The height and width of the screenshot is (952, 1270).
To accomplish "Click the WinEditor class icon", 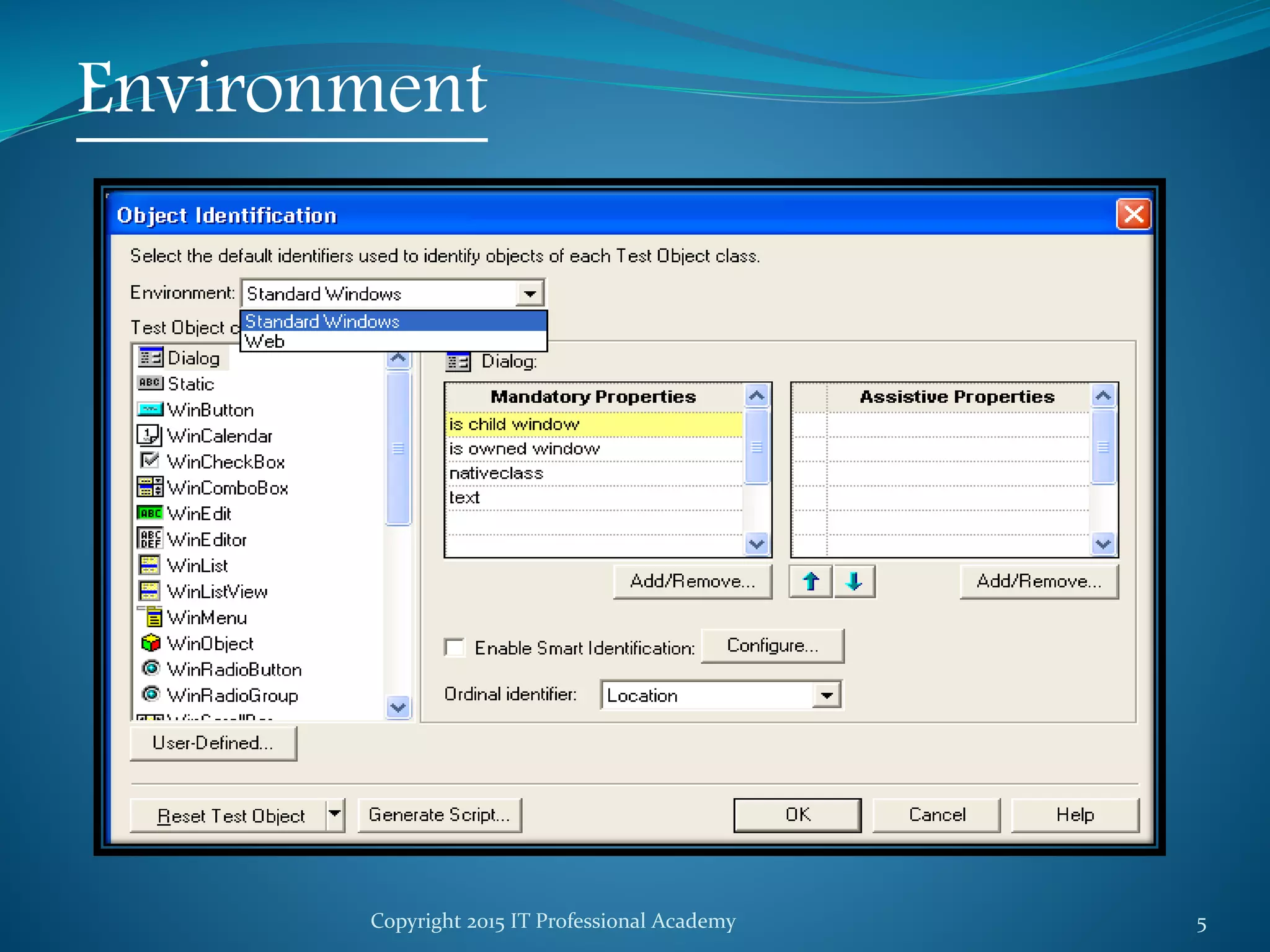I will point(149,538).
